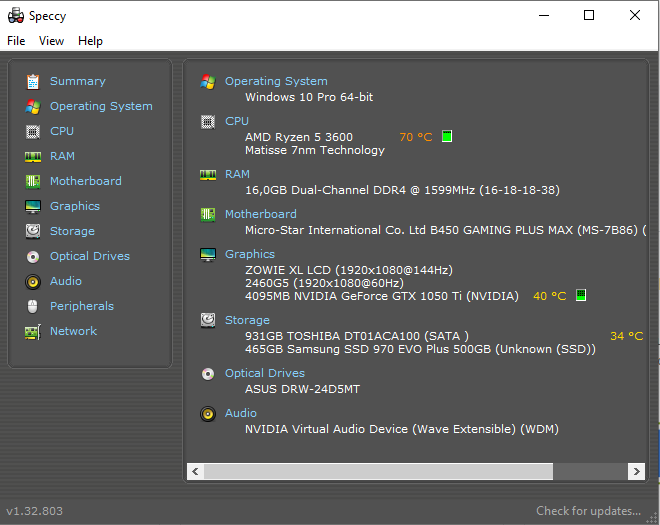660x525 pixels.
Task: Select Peripherals in the sidebar
Action: click(x=82, y=306)
